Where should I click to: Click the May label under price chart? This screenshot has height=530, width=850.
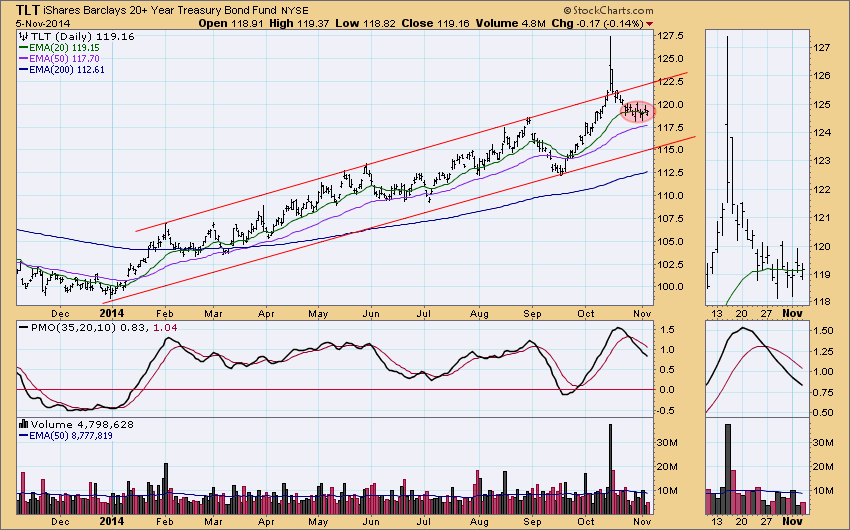coord(318,313)
